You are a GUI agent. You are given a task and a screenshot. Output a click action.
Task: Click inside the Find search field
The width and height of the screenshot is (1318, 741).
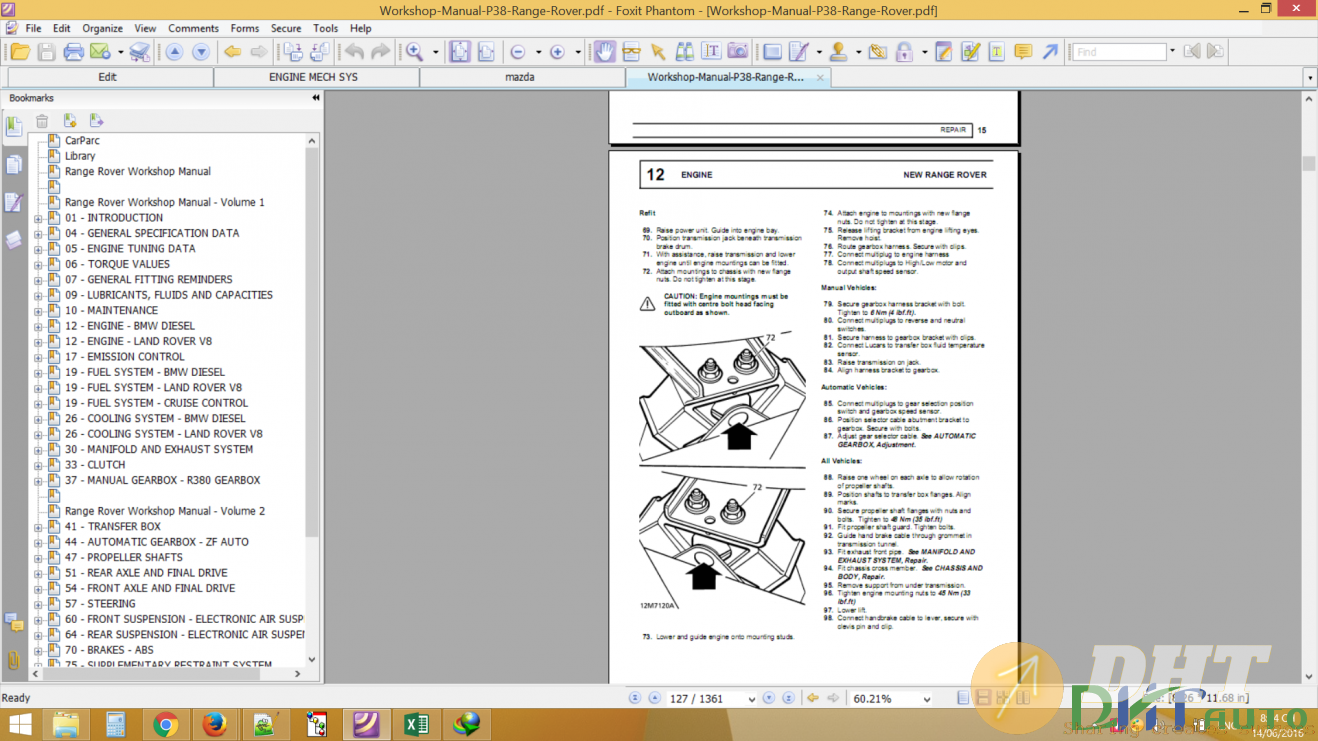(x=1119, y=52)
